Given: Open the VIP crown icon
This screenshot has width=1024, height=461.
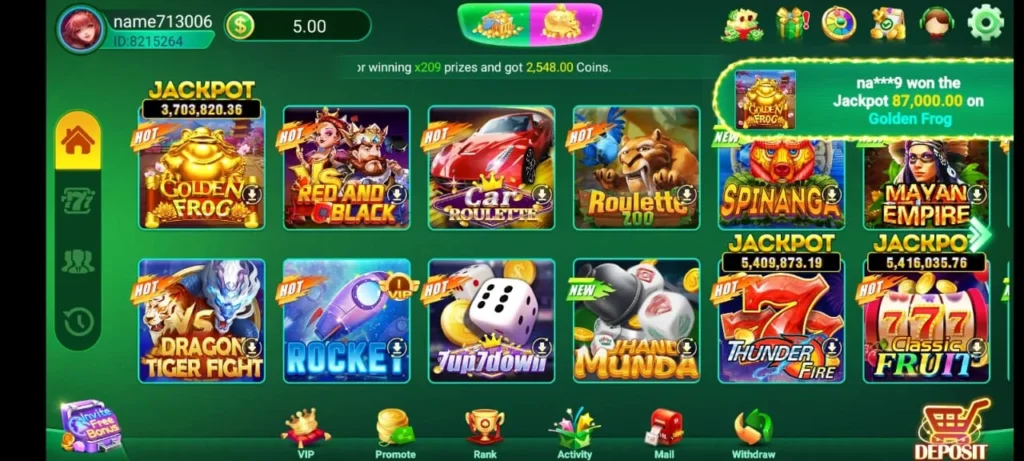Looking at the screenshot, I should pyautogui.click(x=306, y=433).
